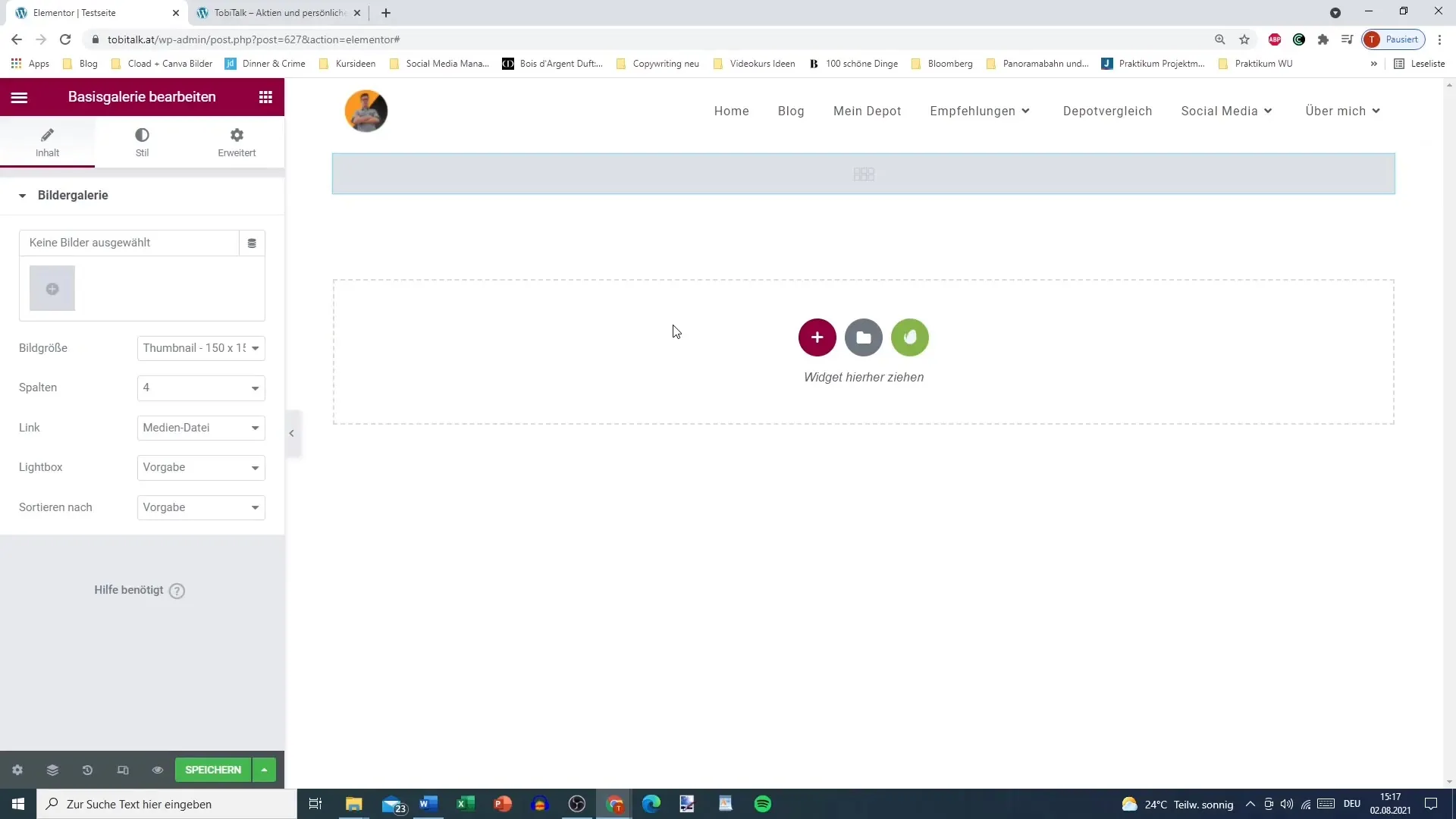Go back in browser history
The height and width of the screenshot is (819, 1456).
pos(17,39)
